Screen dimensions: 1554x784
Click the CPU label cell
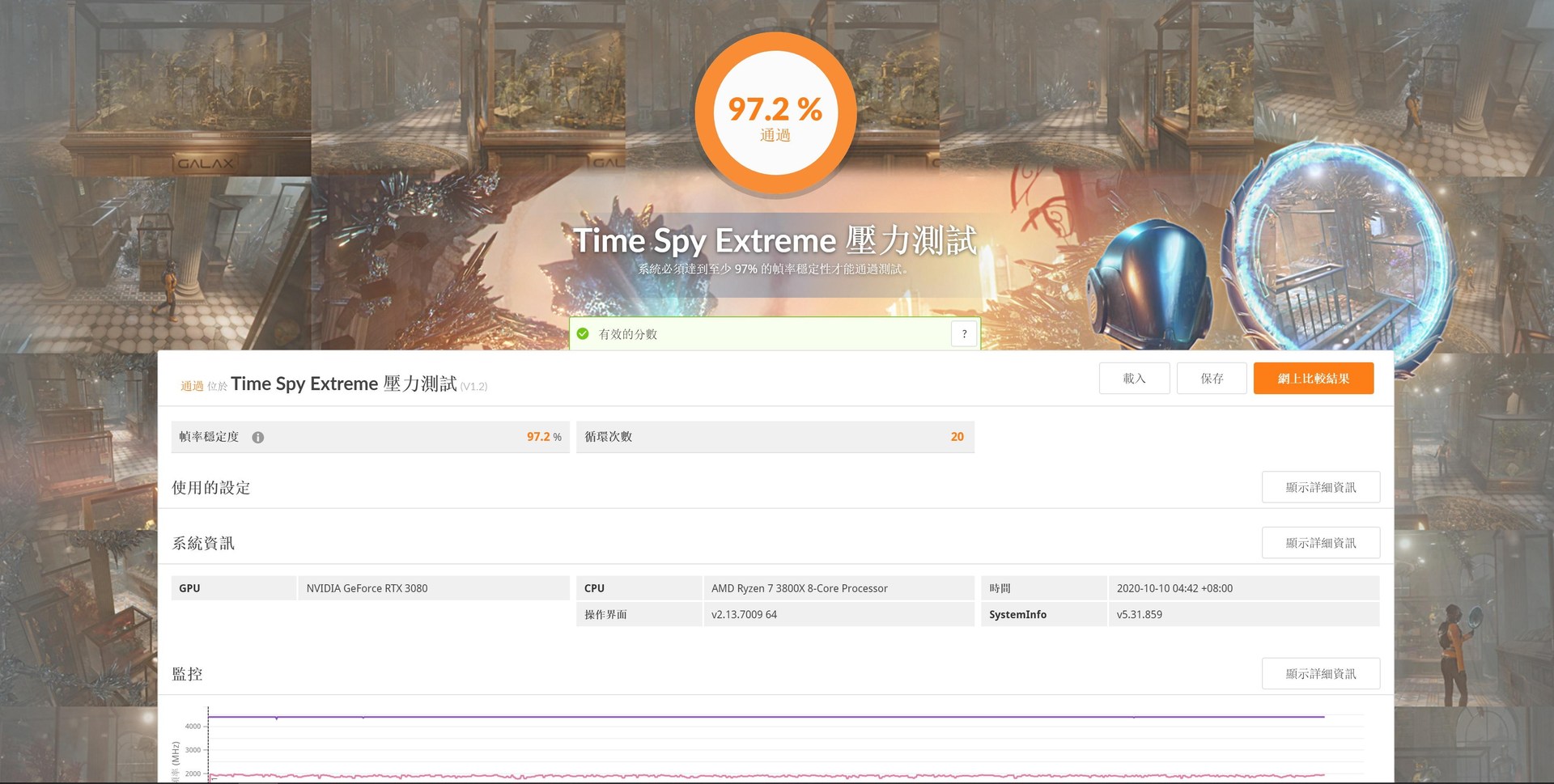(x=639, y=588)
